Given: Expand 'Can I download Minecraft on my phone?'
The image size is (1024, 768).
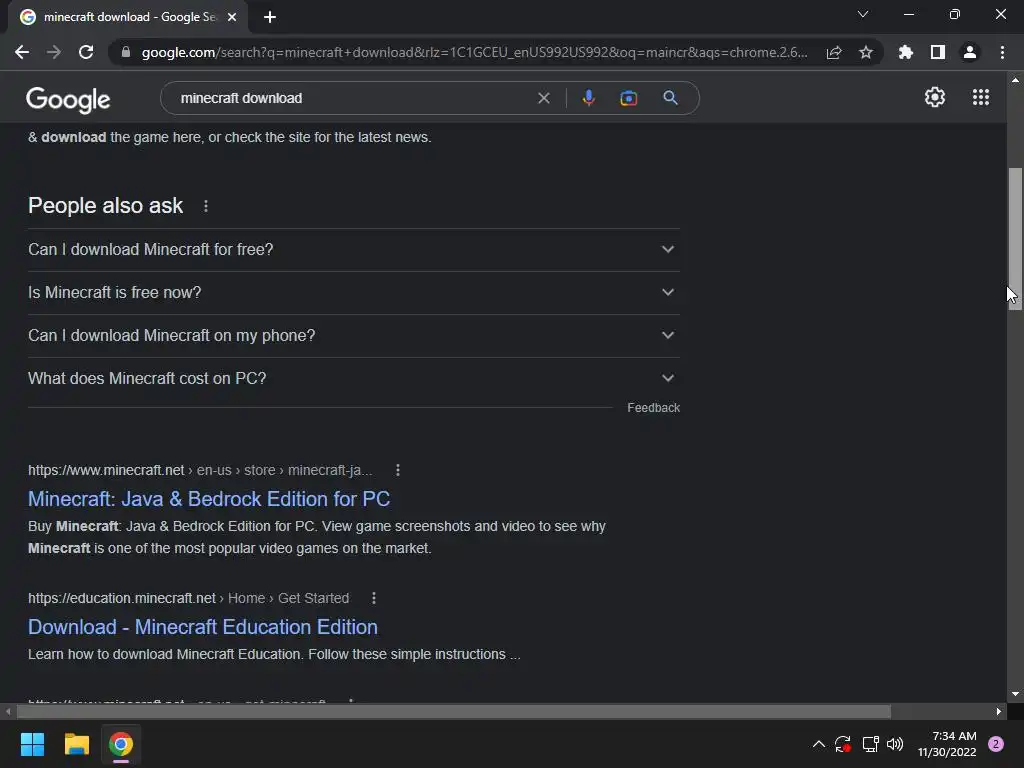Looking at the screenshot, I should pos(354,336).
